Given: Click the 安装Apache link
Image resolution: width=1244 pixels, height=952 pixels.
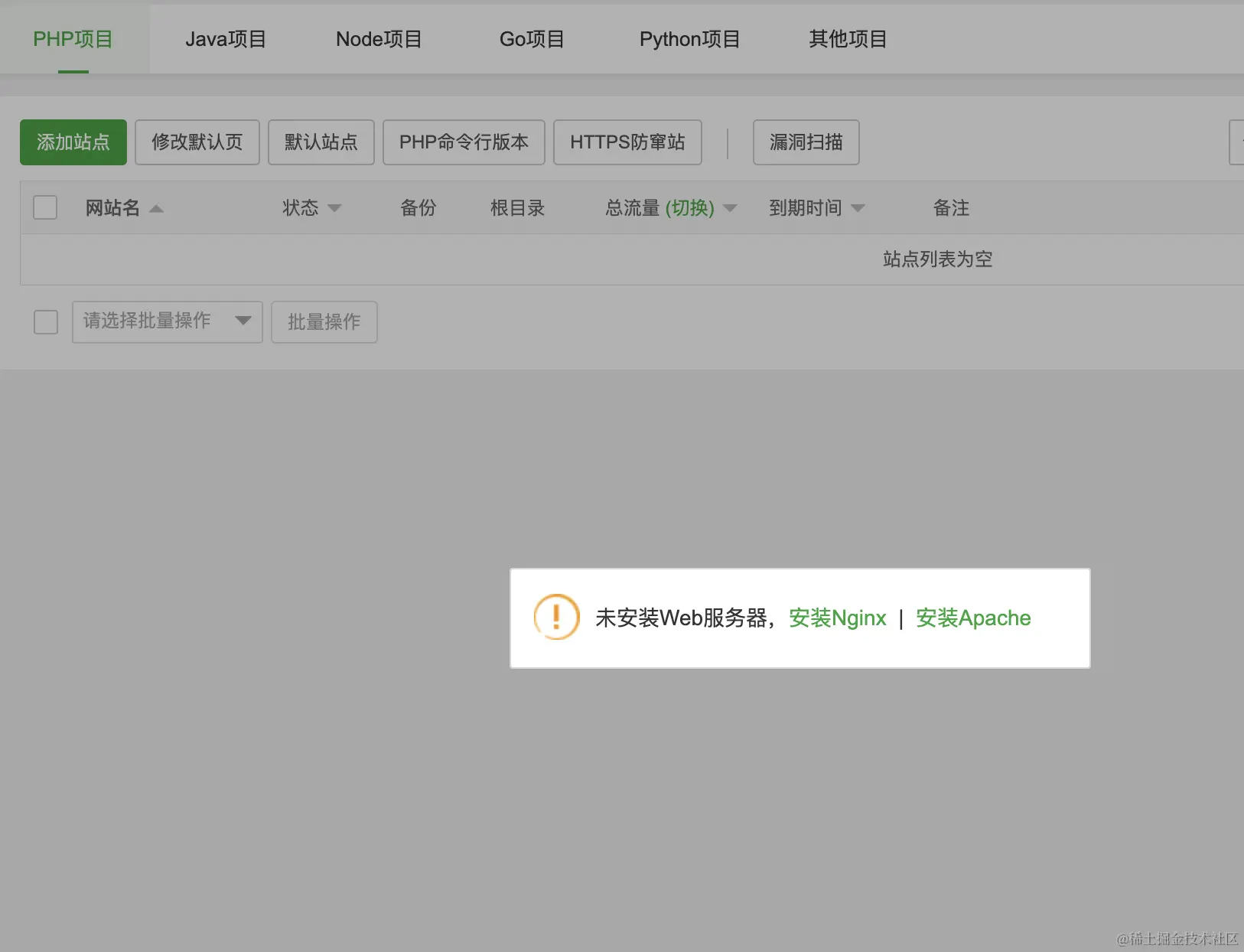Looking at the screenshot, I should [x=973, y=618].
